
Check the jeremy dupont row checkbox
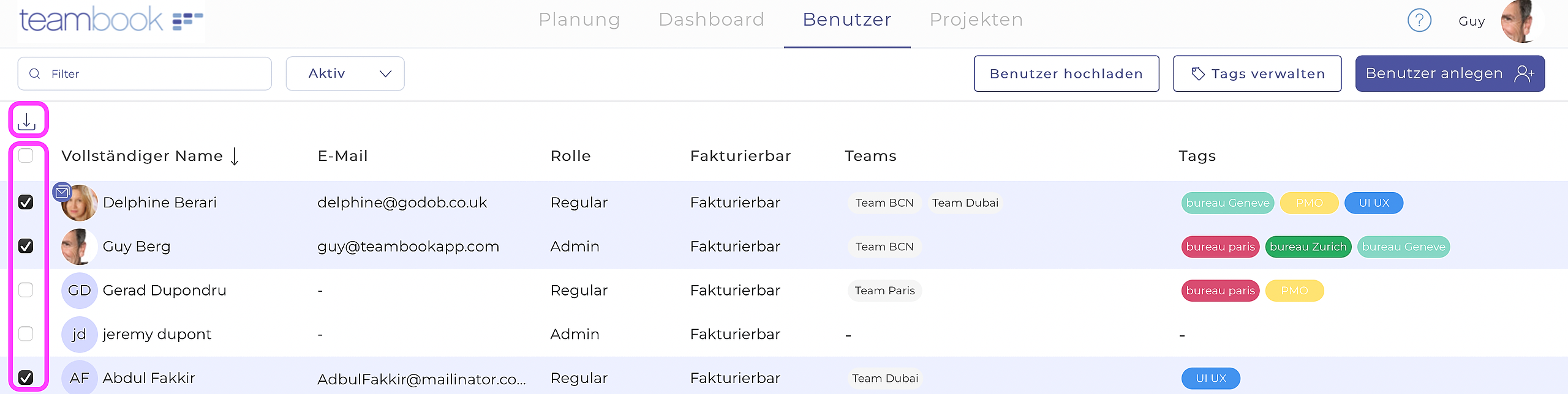coord(26,334)
